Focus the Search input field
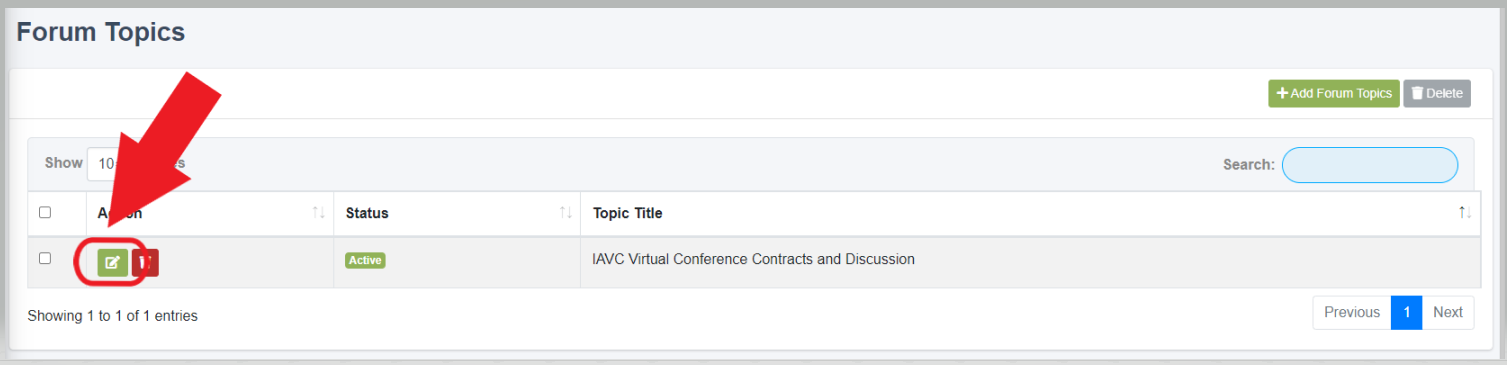Image resolution: width=1507 pixels, height=365 pixels. pos(1369,165)
